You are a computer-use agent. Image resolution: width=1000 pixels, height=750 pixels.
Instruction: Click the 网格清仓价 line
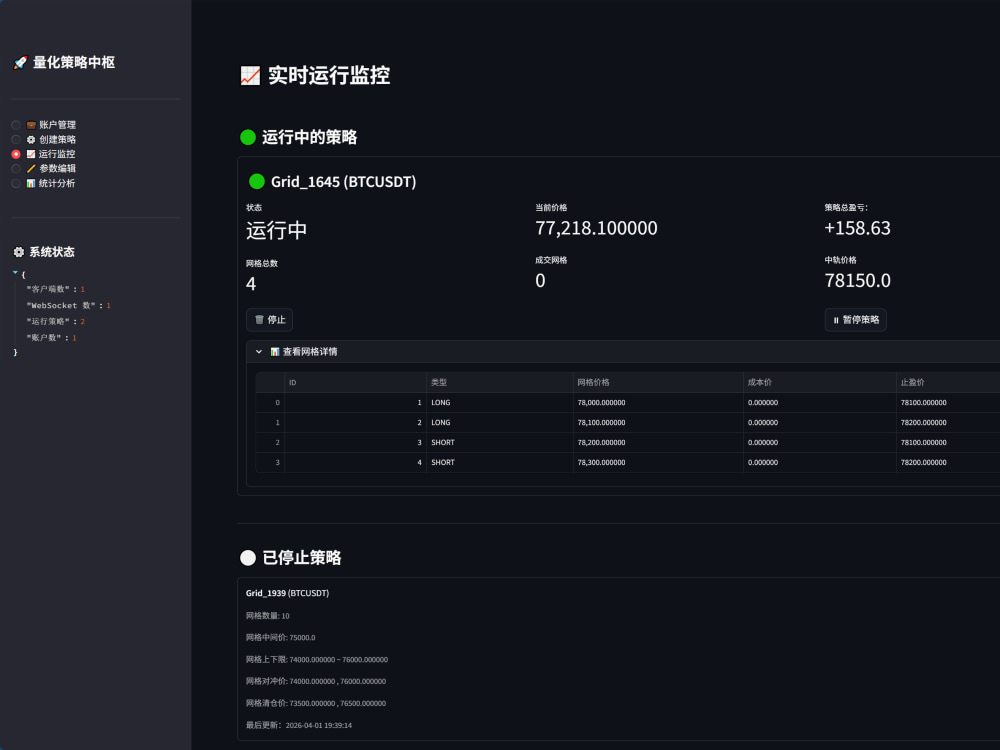pos(316,703)
